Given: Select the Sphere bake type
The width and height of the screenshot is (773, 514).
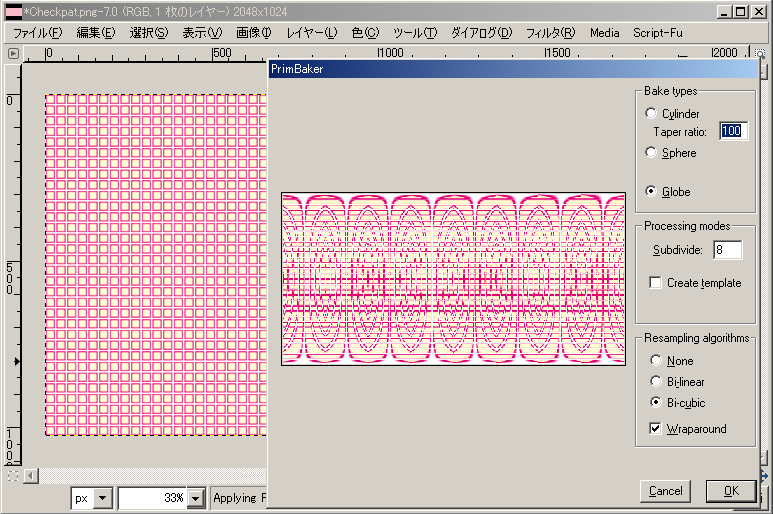Looking at the screenshot, I should [x=652, y=153].
